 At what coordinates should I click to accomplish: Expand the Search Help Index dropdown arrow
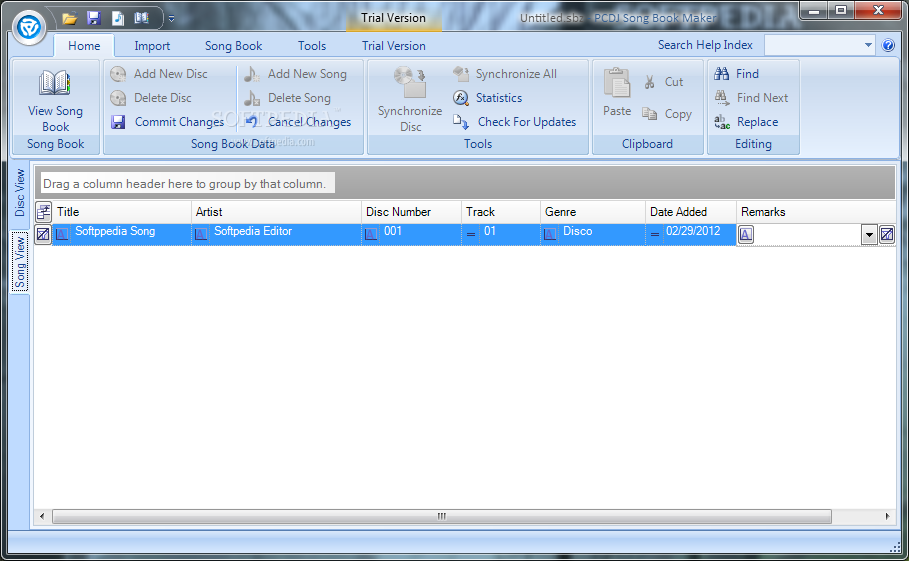point(868,45)
